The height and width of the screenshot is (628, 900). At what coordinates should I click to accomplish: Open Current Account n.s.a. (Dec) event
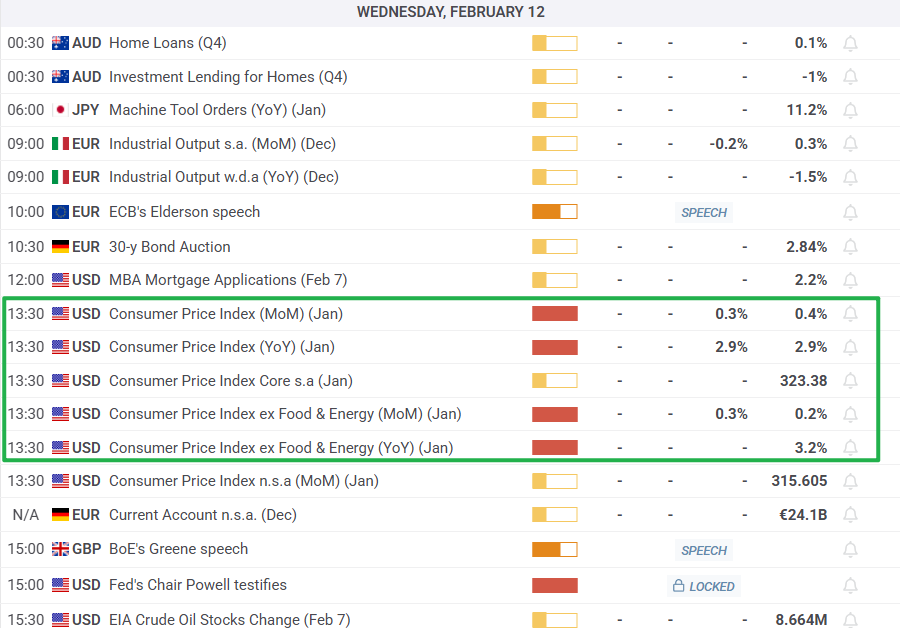pyautogui.click(x=203, y=514)
